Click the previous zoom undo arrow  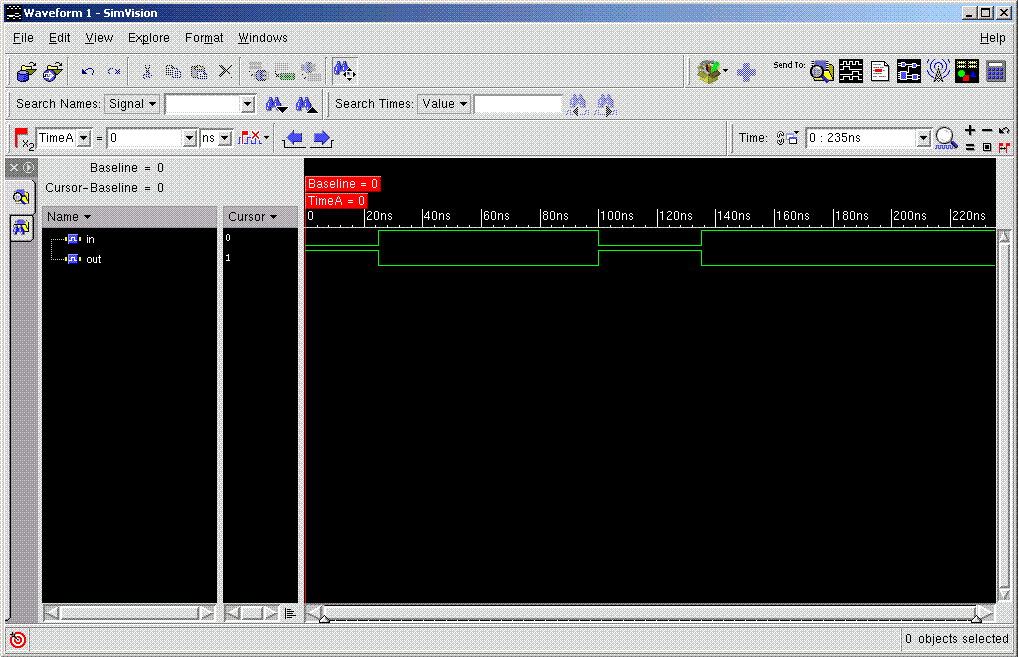tap(1004, 130)
